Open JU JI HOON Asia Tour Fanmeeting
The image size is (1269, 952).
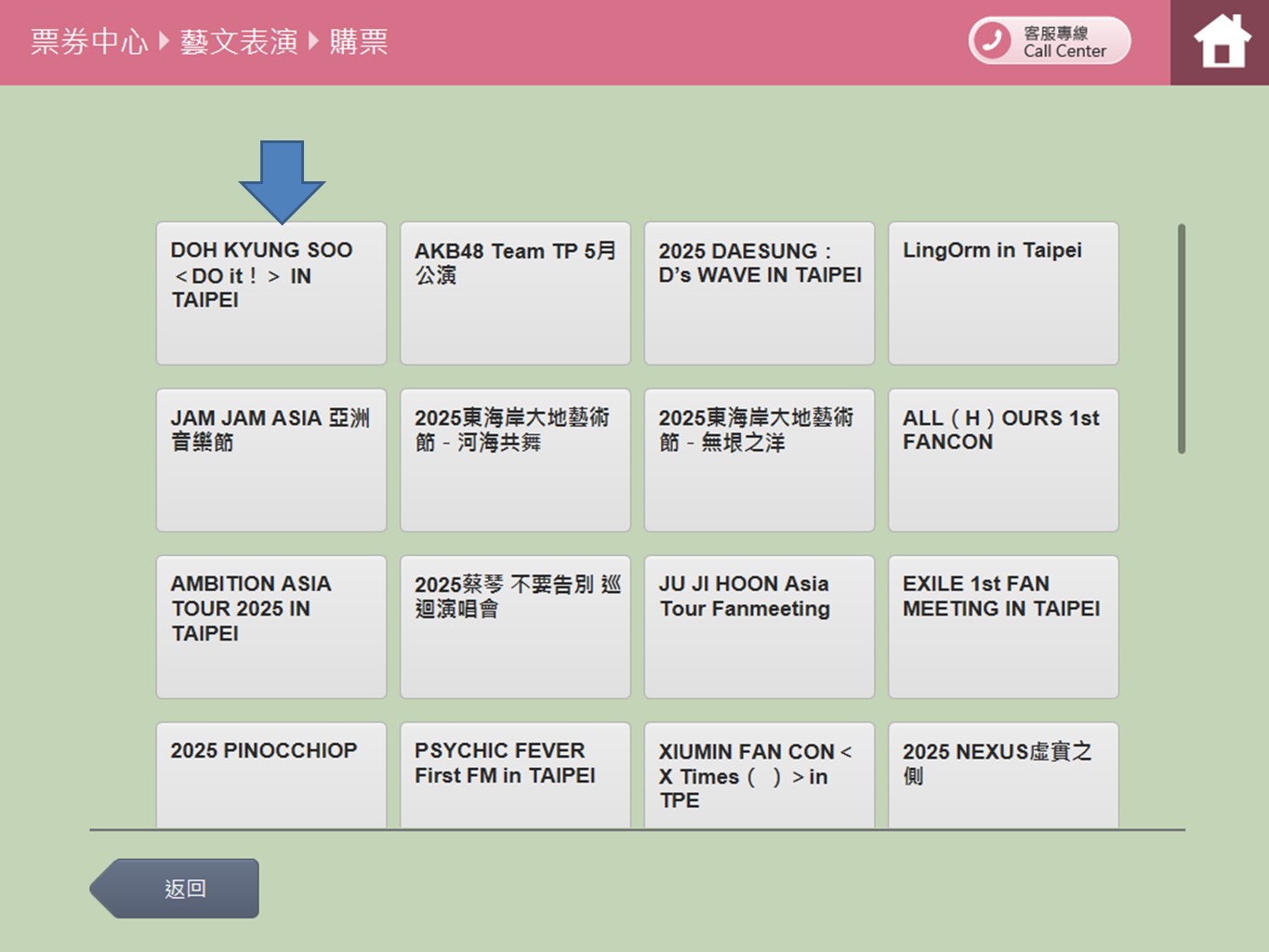click(760, 627)
